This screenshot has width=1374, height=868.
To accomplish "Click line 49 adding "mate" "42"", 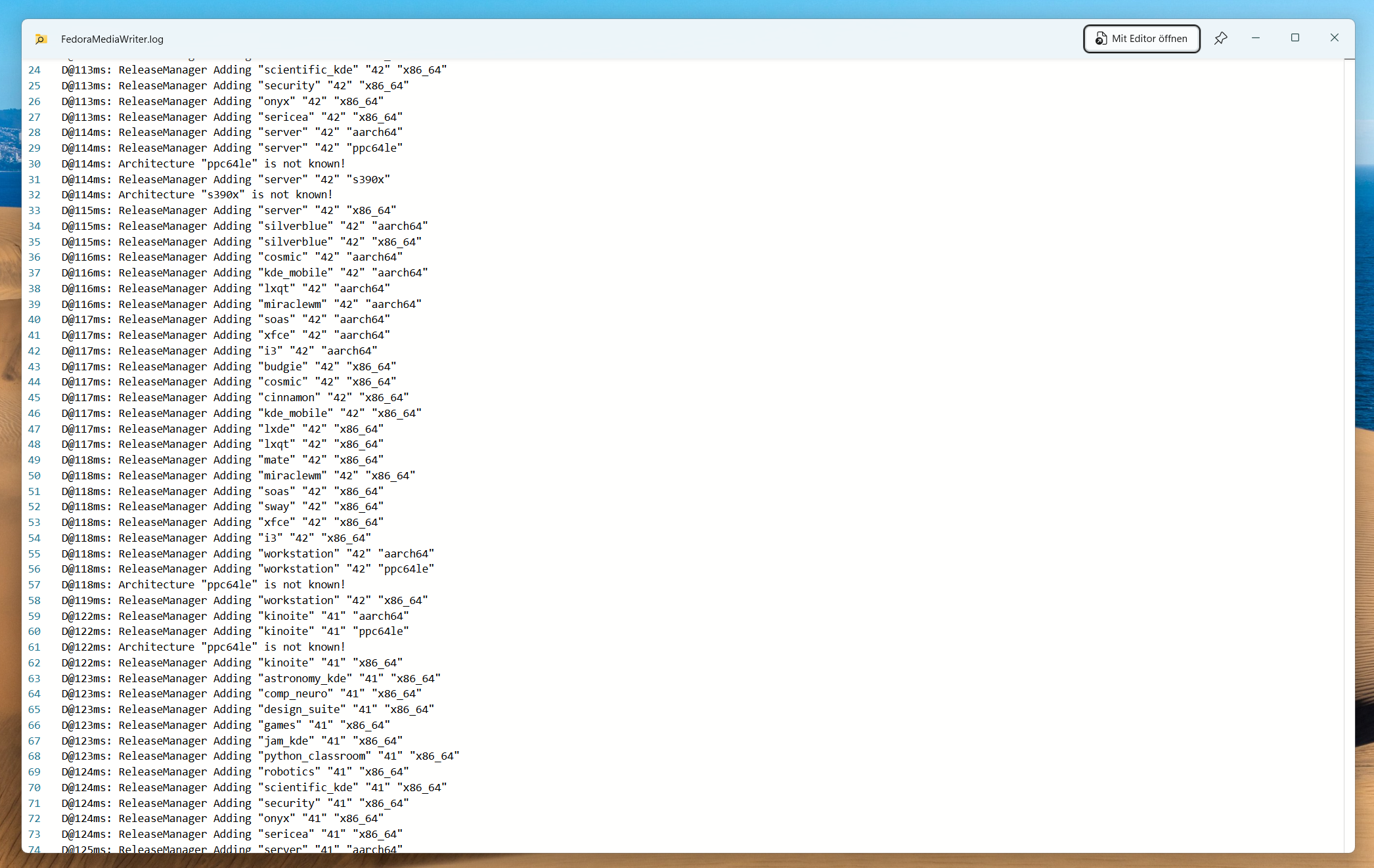I will (x=223, y=460).
